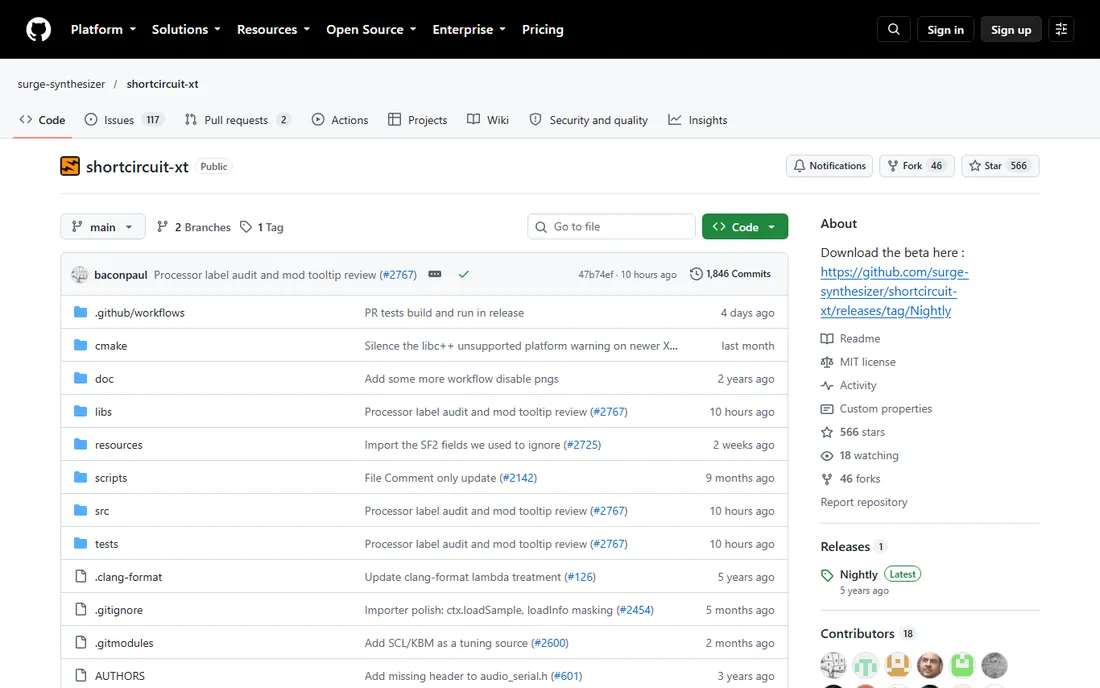Click the folder icon for resources
The height and width of the screenshot is (688, 1100).
81,445
